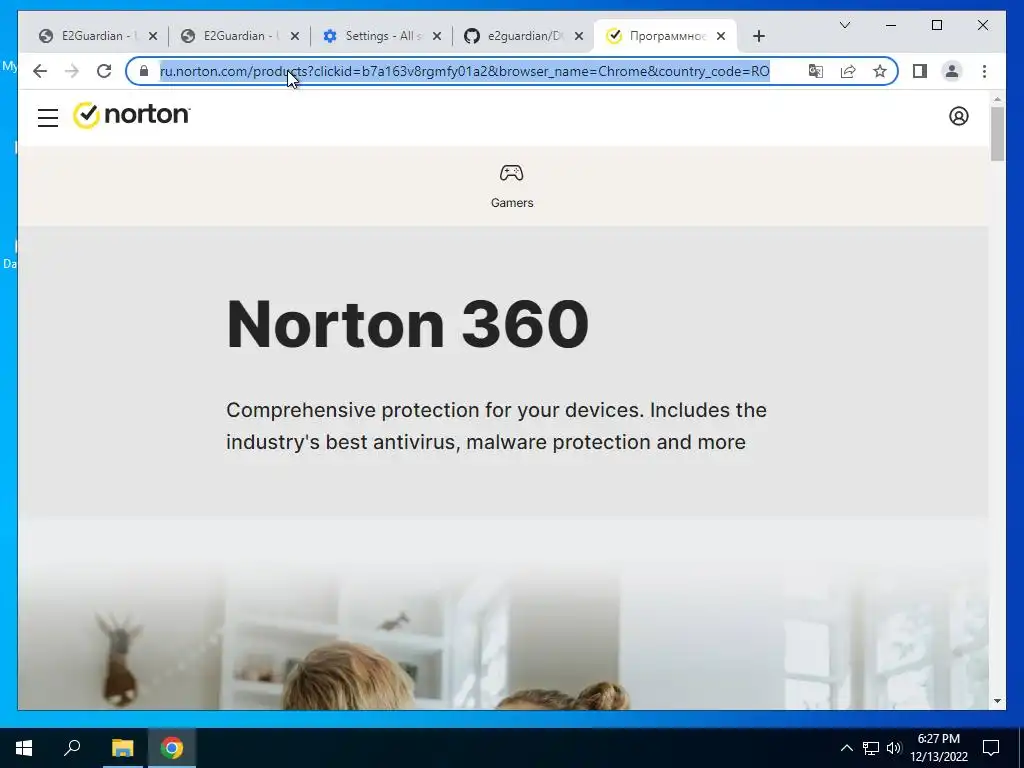Minimize the Chrome window

(x=891, y=25)
